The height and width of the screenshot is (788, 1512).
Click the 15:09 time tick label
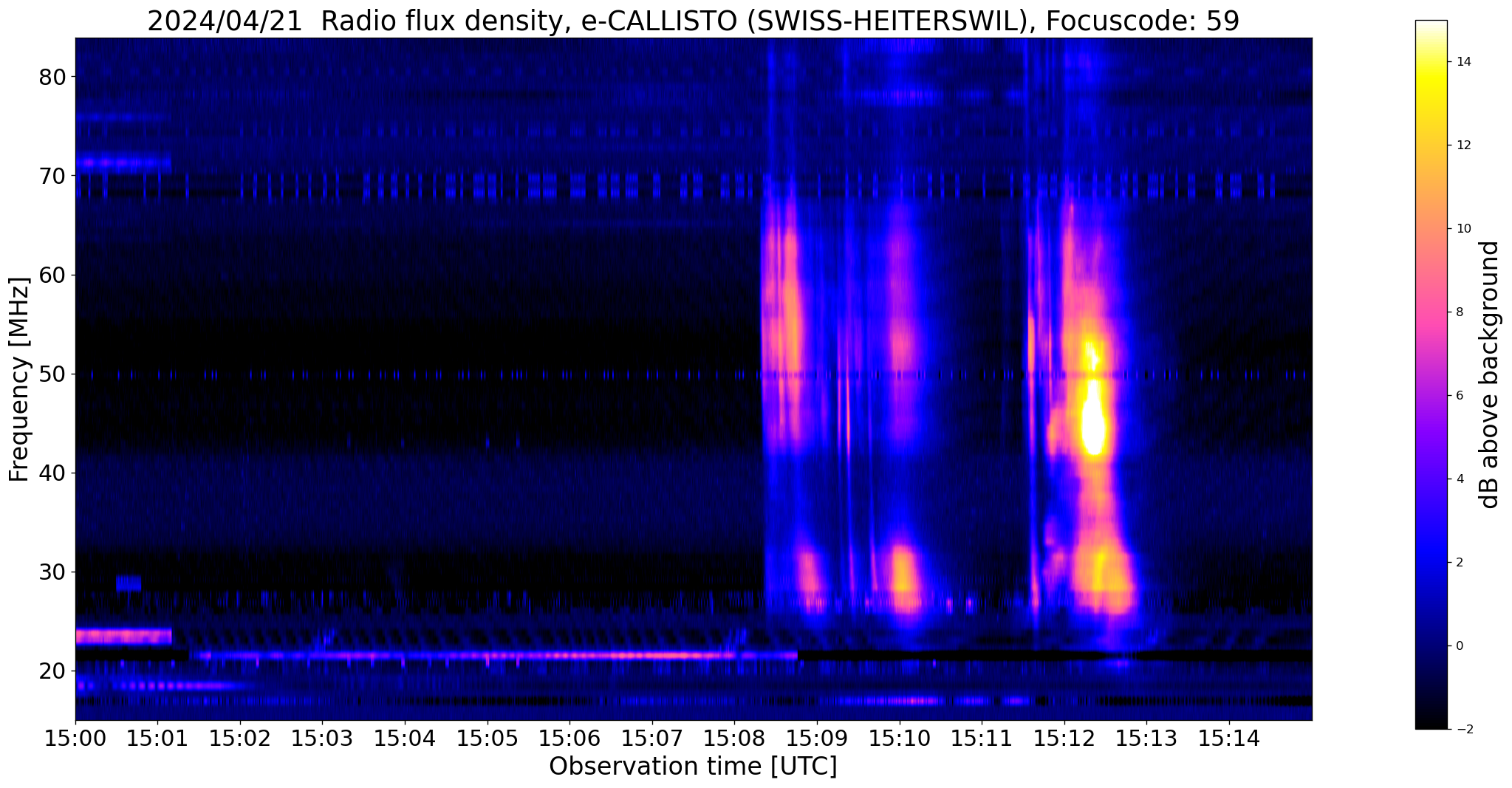[817, 737]
